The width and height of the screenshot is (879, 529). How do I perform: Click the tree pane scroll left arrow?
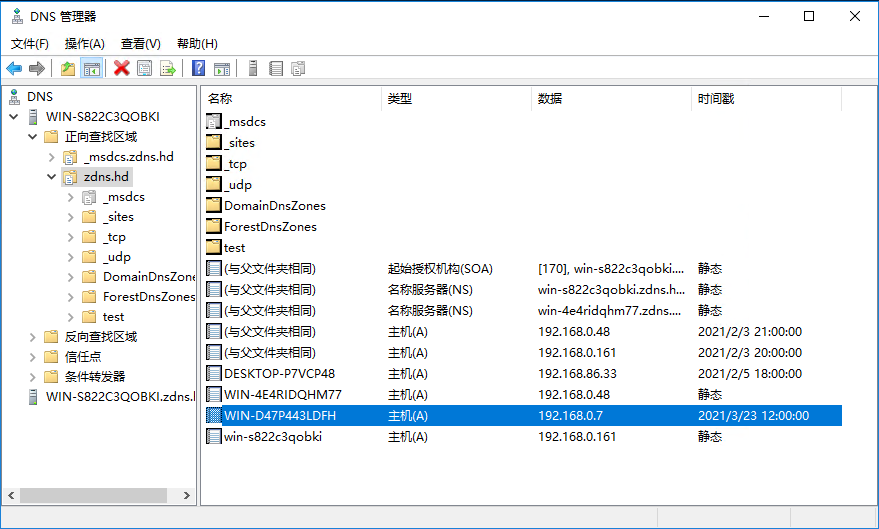[11, 495]
